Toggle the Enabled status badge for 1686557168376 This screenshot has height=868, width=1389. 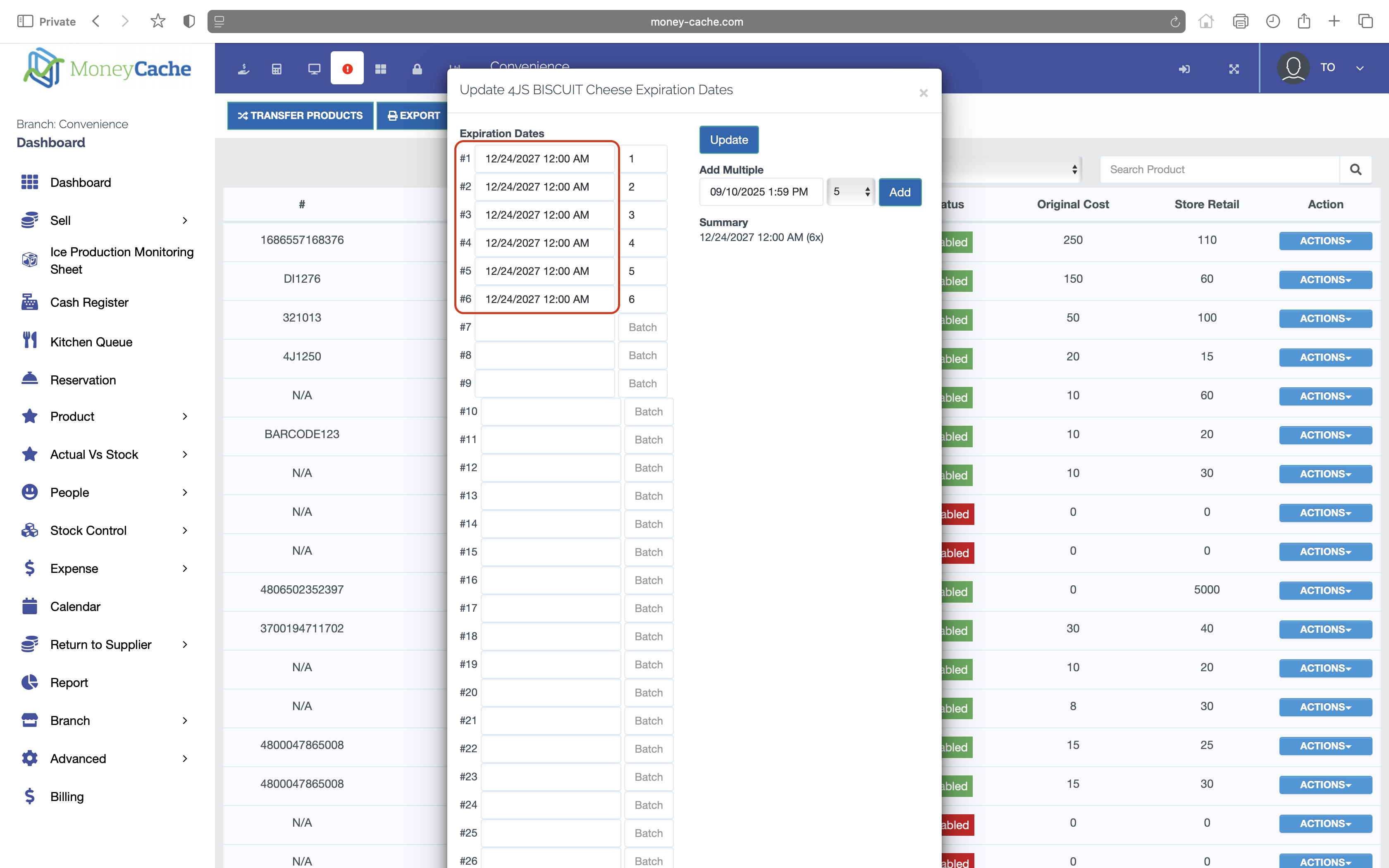(955, 242)
